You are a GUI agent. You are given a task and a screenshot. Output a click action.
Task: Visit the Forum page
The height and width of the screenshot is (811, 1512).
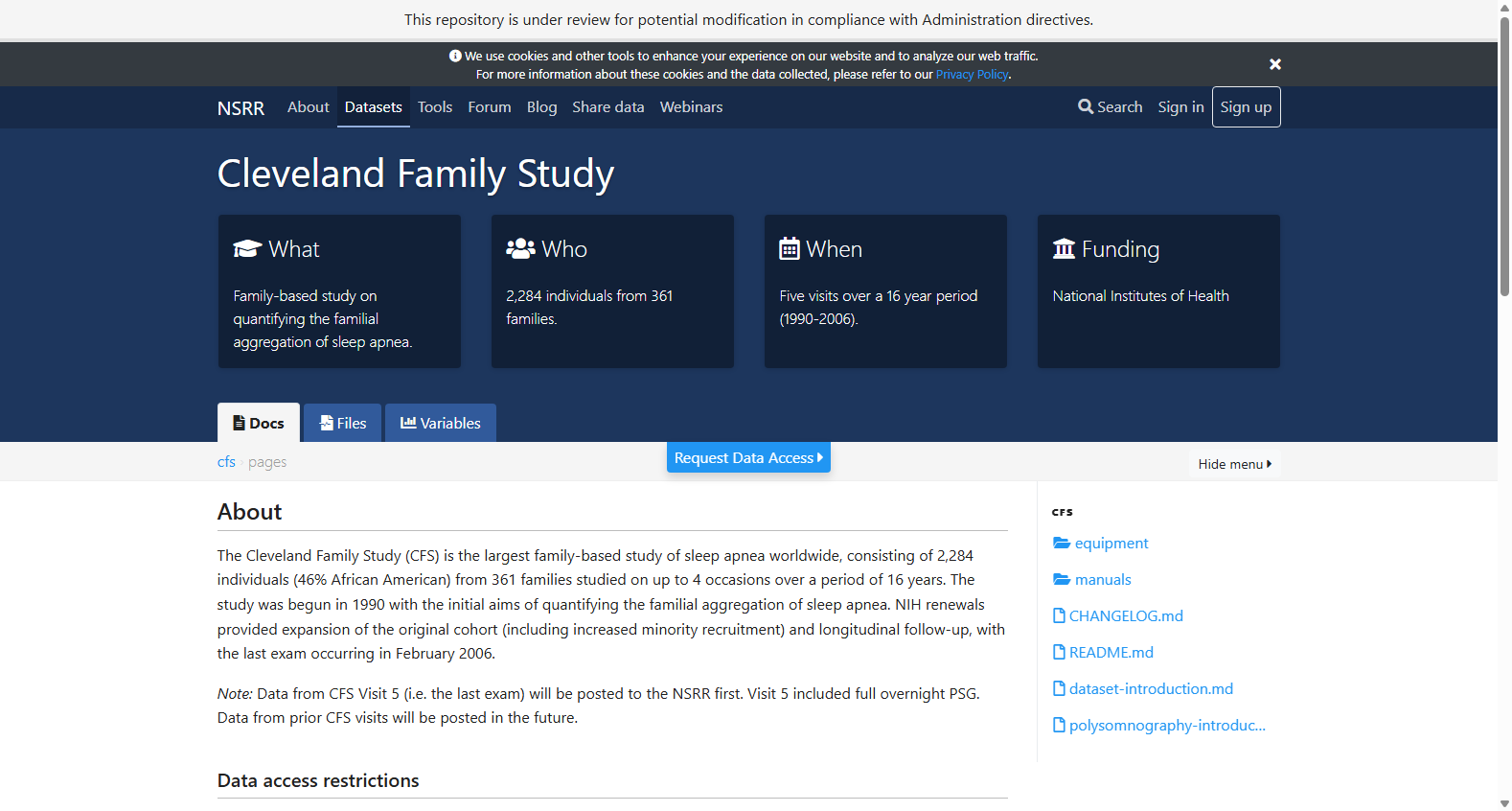click(x=490, y=107)
